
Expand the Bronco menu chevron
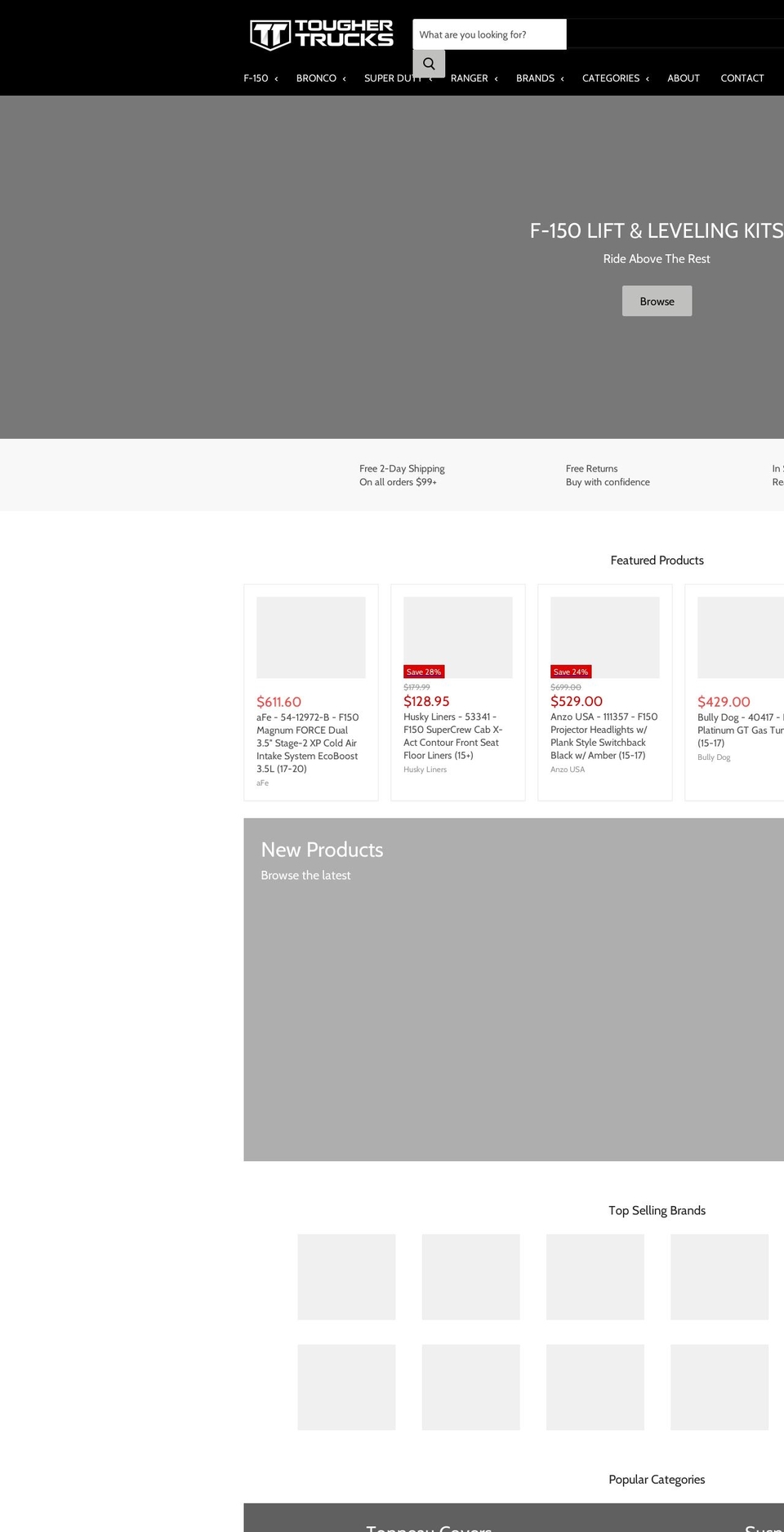tap(344, 79)
